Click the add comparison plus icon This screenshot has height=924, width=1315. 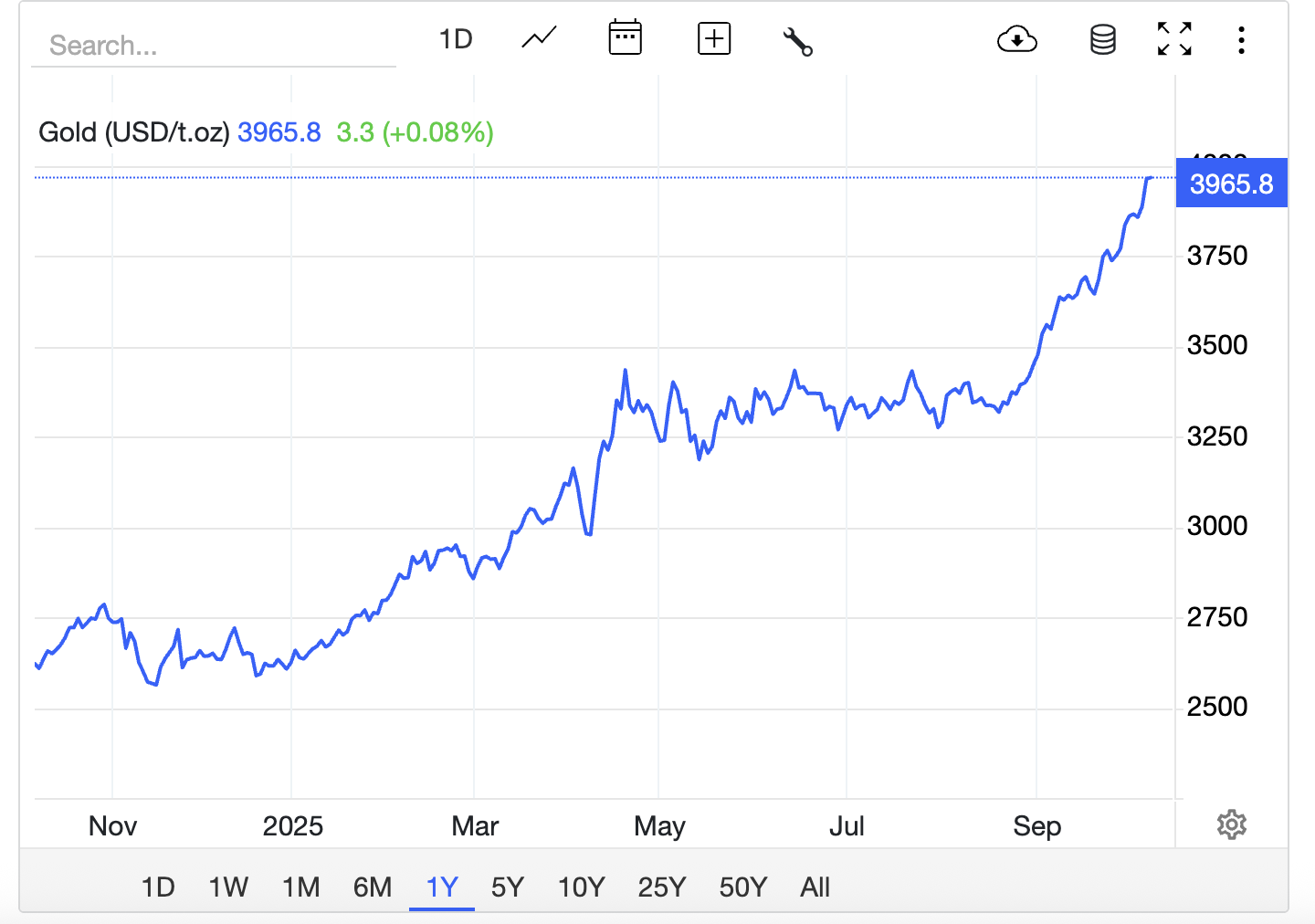[713, 39]
